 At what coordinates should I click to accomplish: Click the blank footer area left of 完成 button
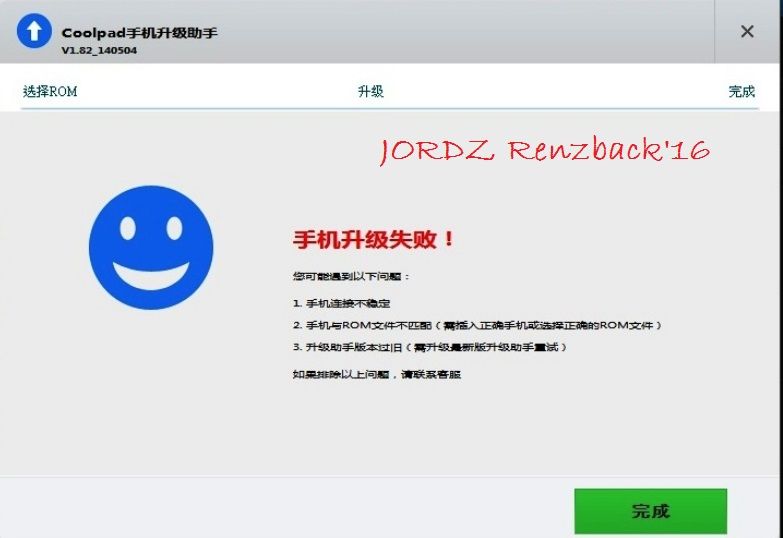tap(300, 510)
